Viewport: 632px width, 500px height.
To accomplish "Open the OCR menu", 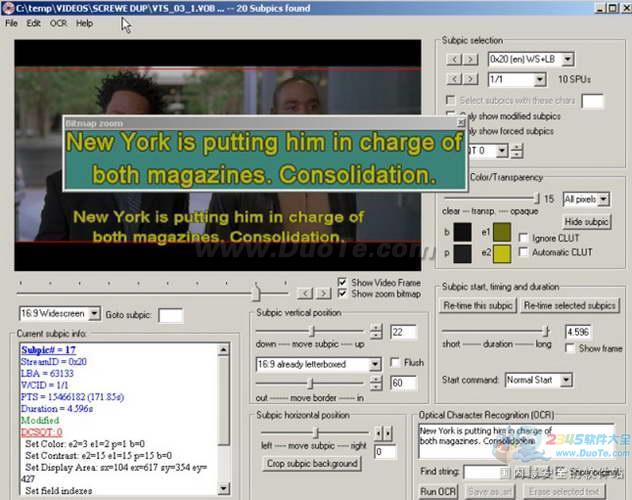I will 58,23.
